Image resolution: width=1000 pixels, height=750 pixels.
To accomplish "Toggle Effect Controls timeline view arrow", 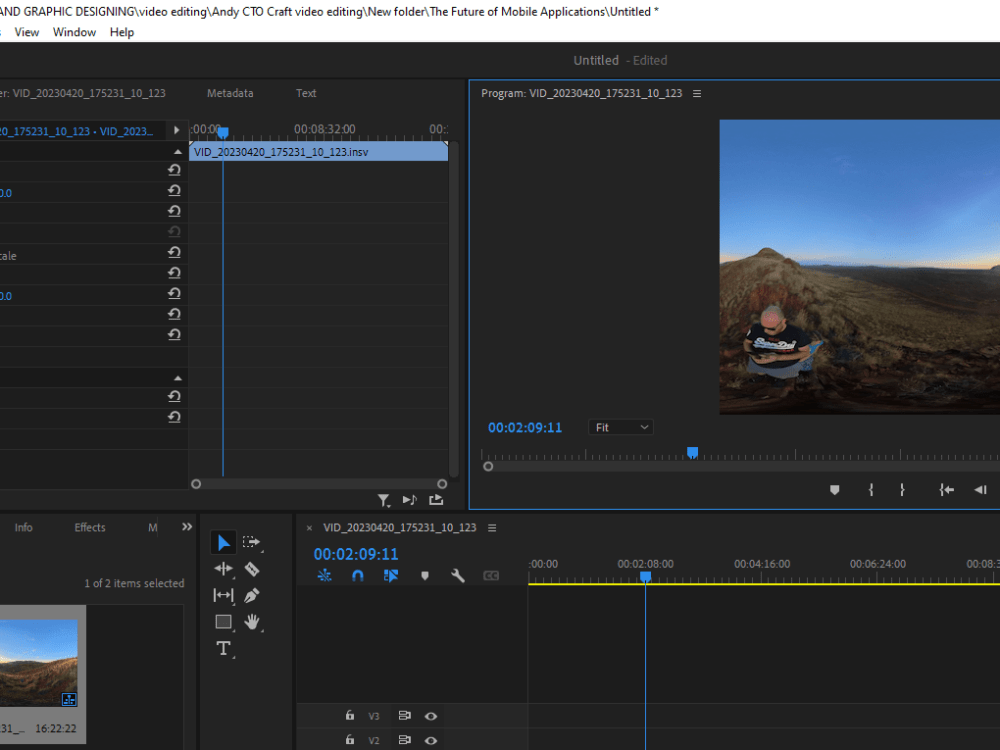I will coord(177,130).
